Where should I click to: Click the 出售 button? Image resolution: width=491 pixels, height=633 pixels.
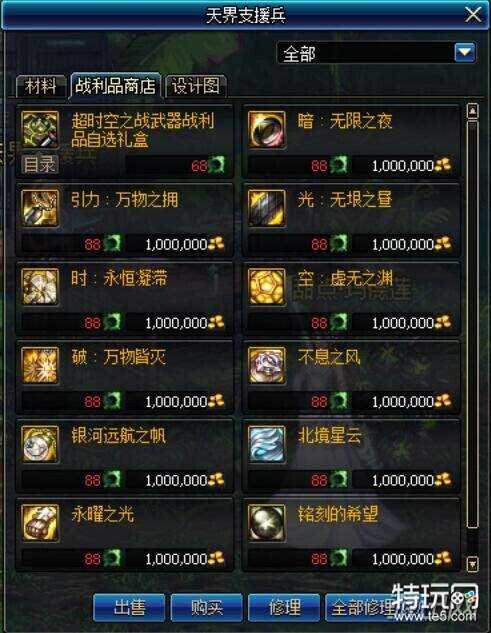pyautogui.click(x=129, y=607)
